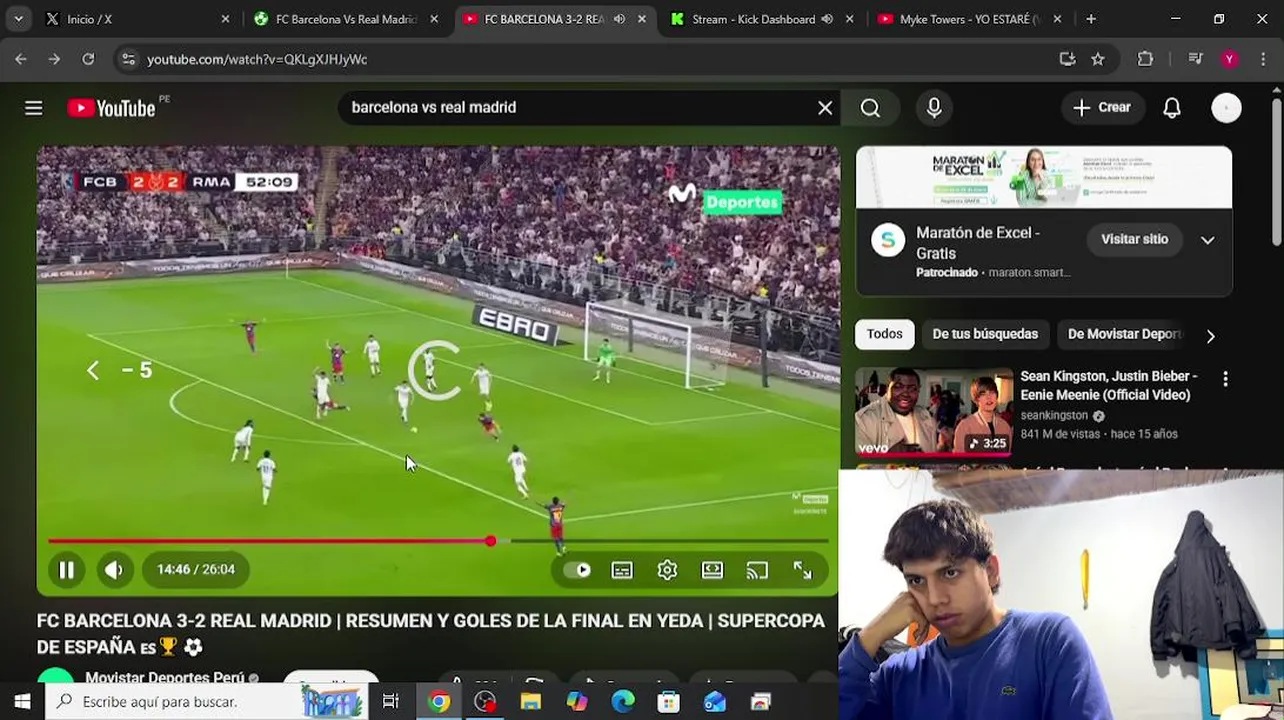This screenshot has height=720, width=1284.
Task: Open Sean Kingston, Justin Bieber video title
Action: (1108, 385)
